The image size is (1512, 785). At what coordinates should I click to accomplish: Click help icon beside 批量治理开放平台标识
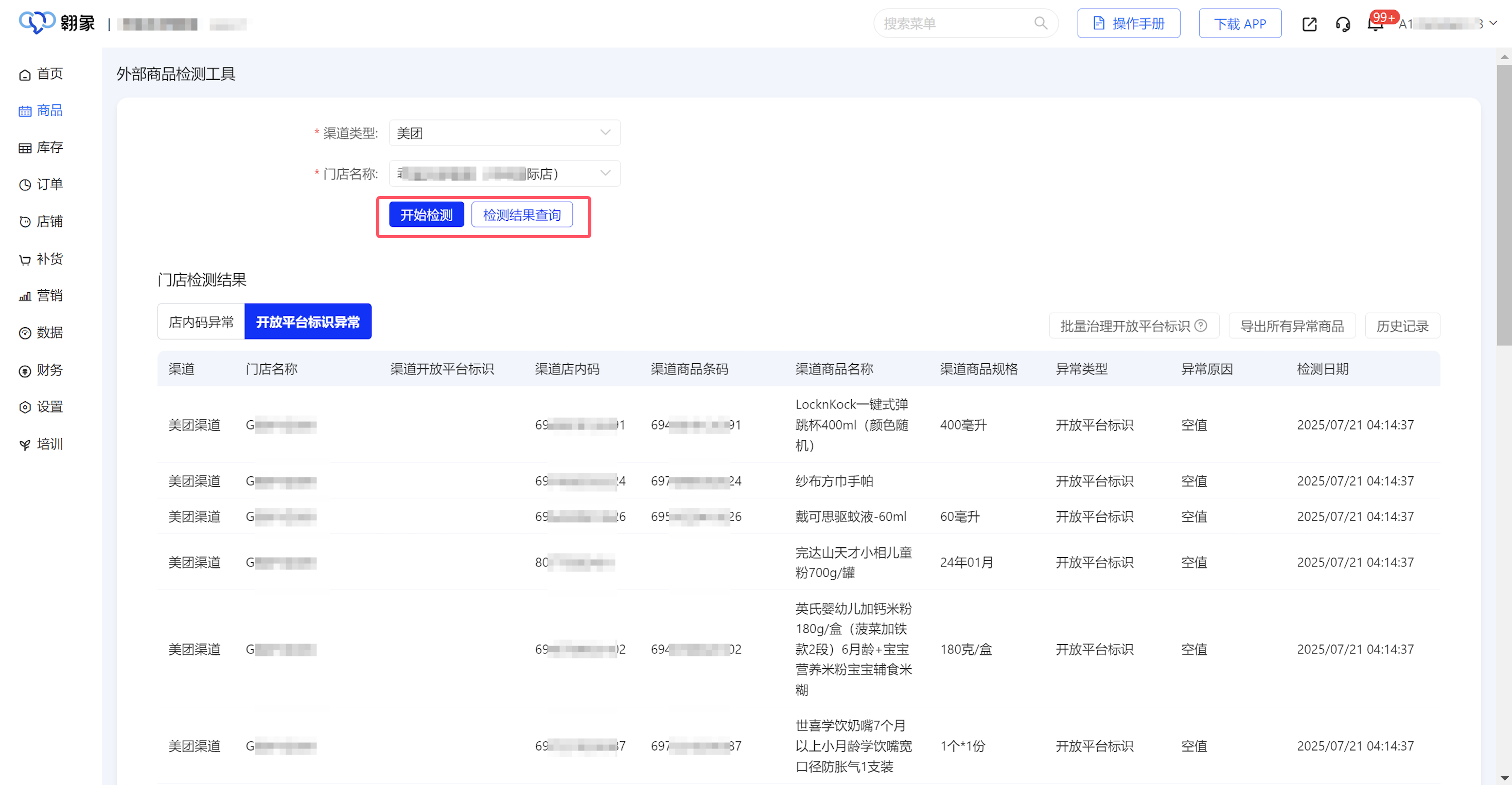[x=1201, y=326]
